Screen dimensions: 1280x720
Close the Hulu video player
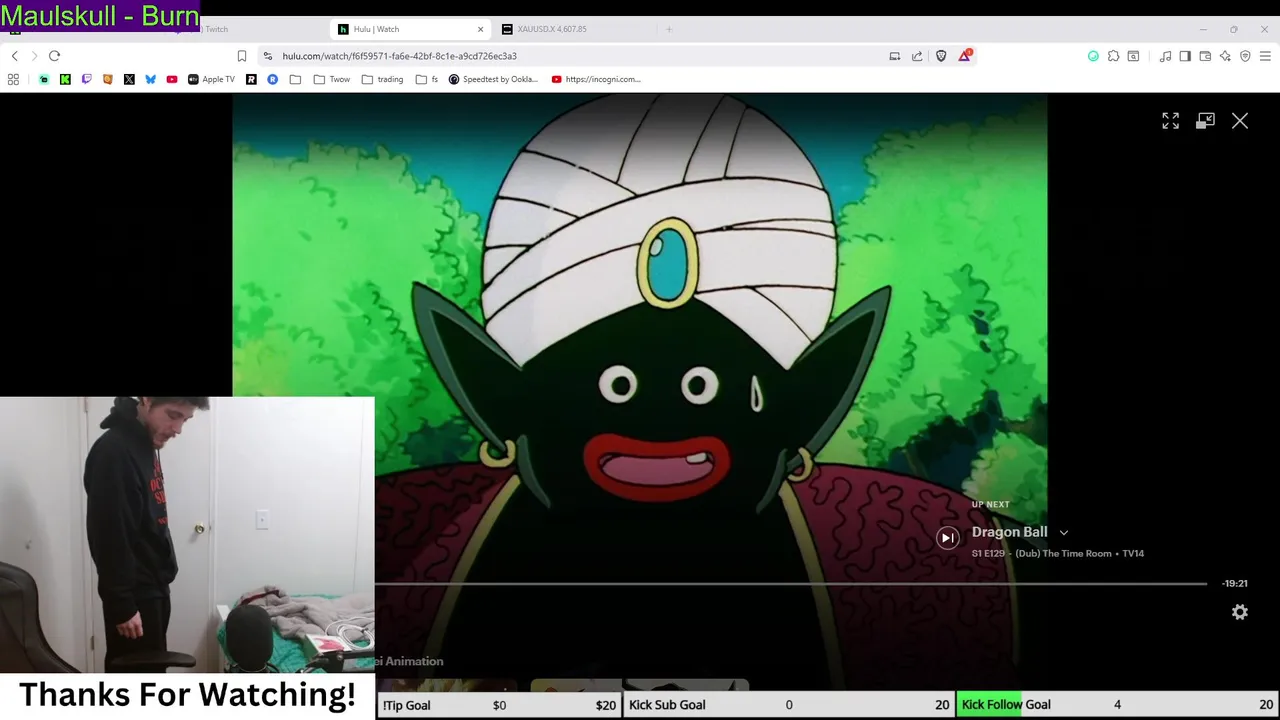tap(1240, 121)
